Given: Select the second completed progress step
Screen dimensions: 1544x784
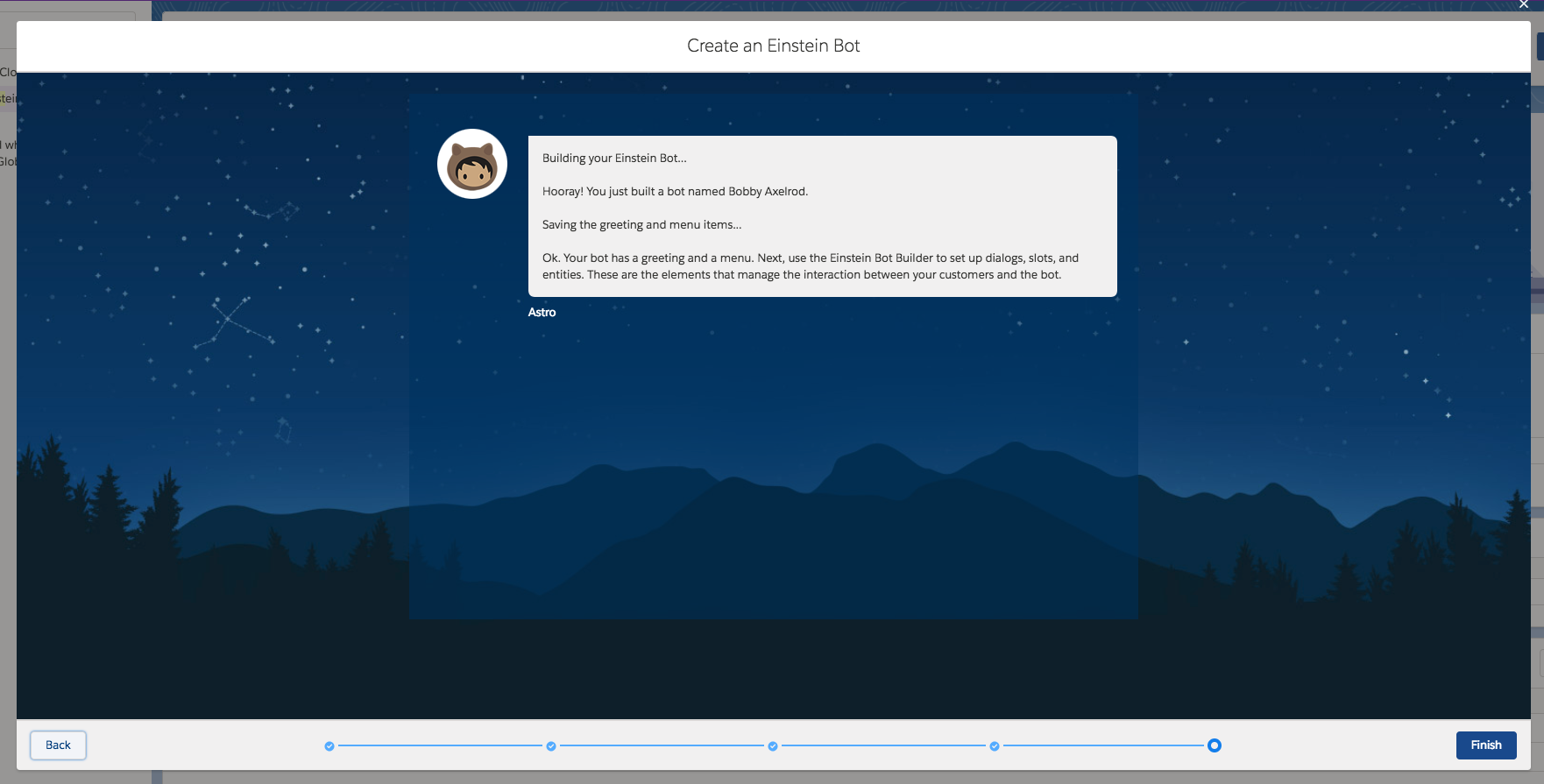Looking at the screenshot, I should 551,746.
